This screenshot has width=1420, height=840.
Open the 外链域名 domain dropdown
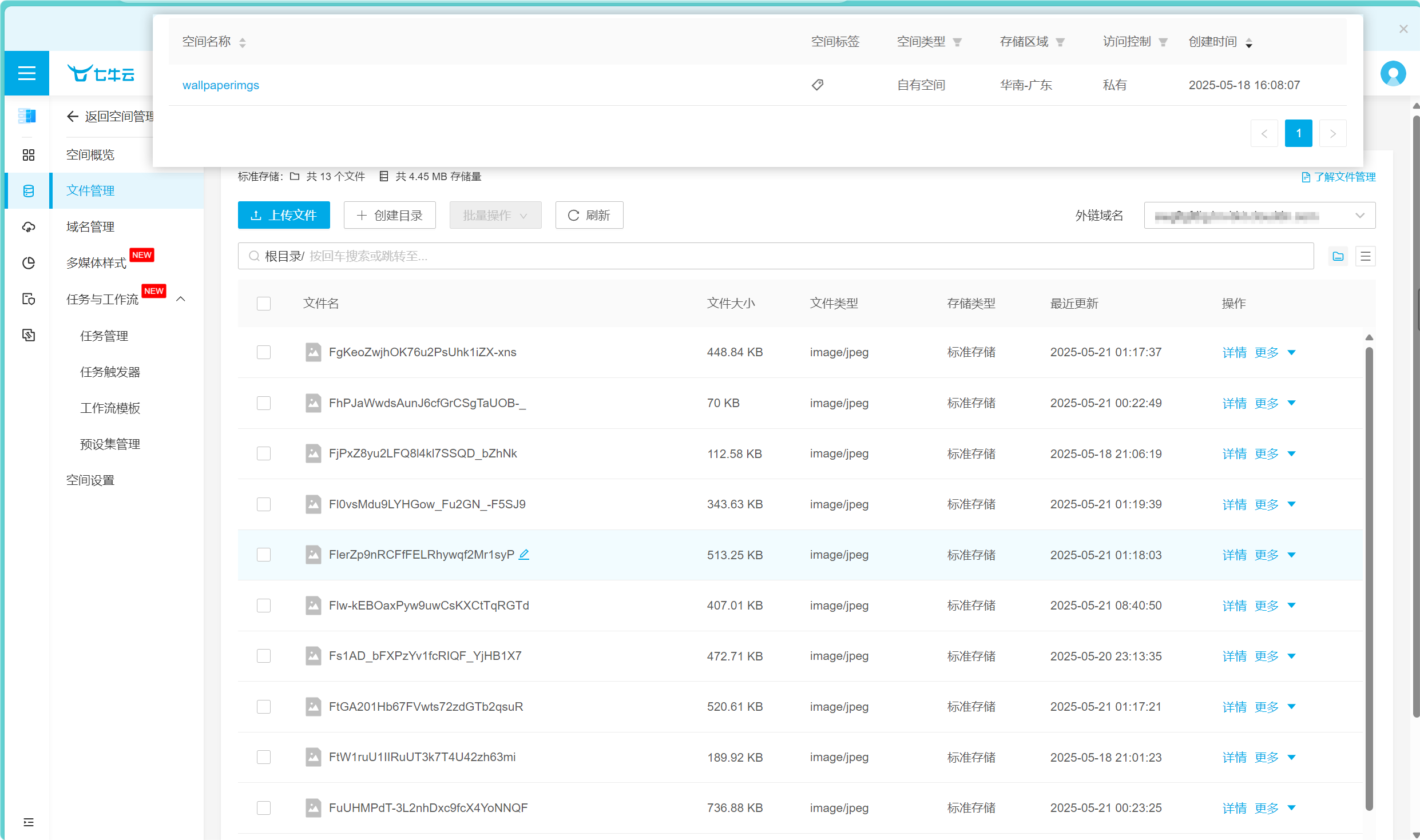[x=1259, y=216]
